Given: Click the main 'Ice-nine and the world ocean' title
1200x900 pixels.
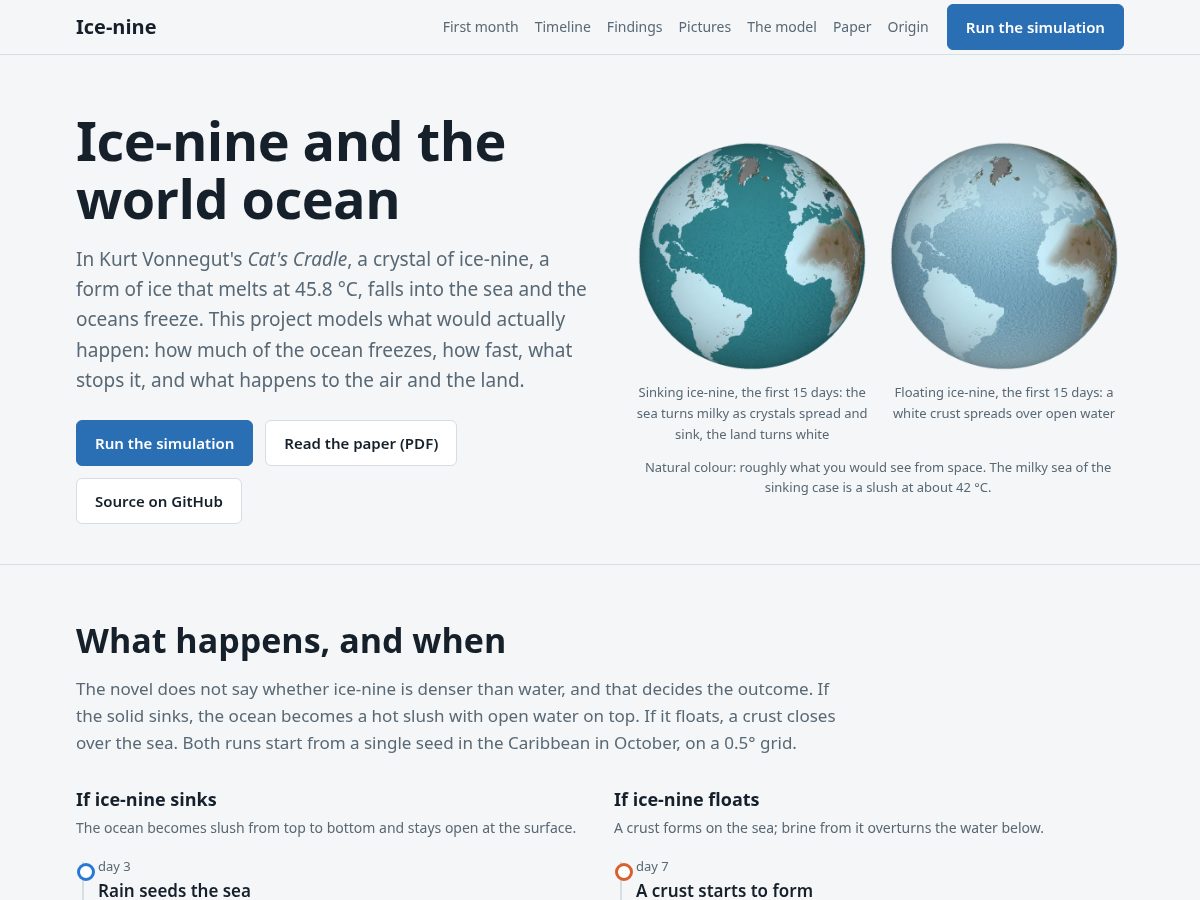Looking at the screenshot, I should [291, 170].
